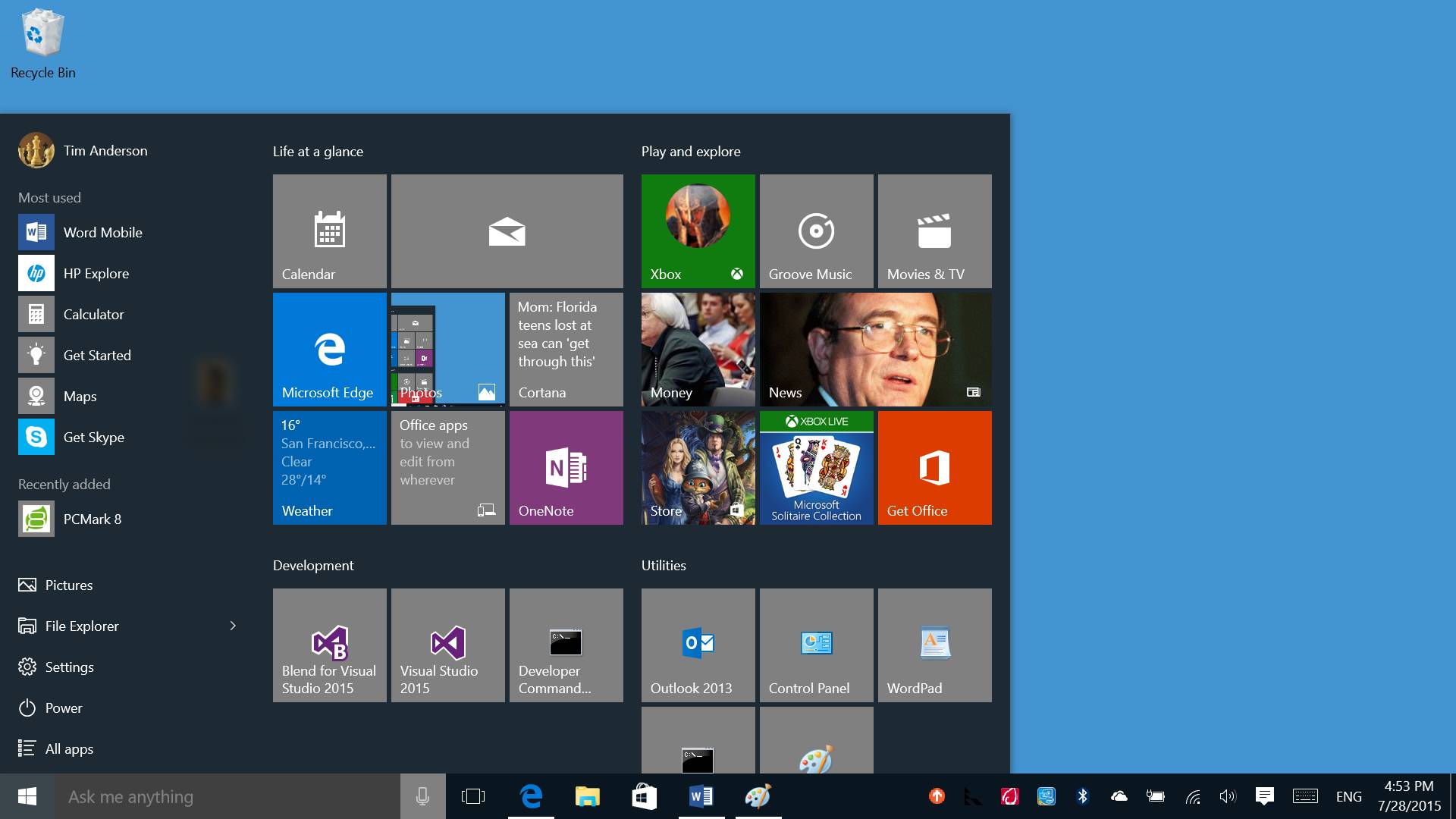The width and height of the screenshot is (1456, 819).
Task: Open the Money tile
Action: coord(698,350)
